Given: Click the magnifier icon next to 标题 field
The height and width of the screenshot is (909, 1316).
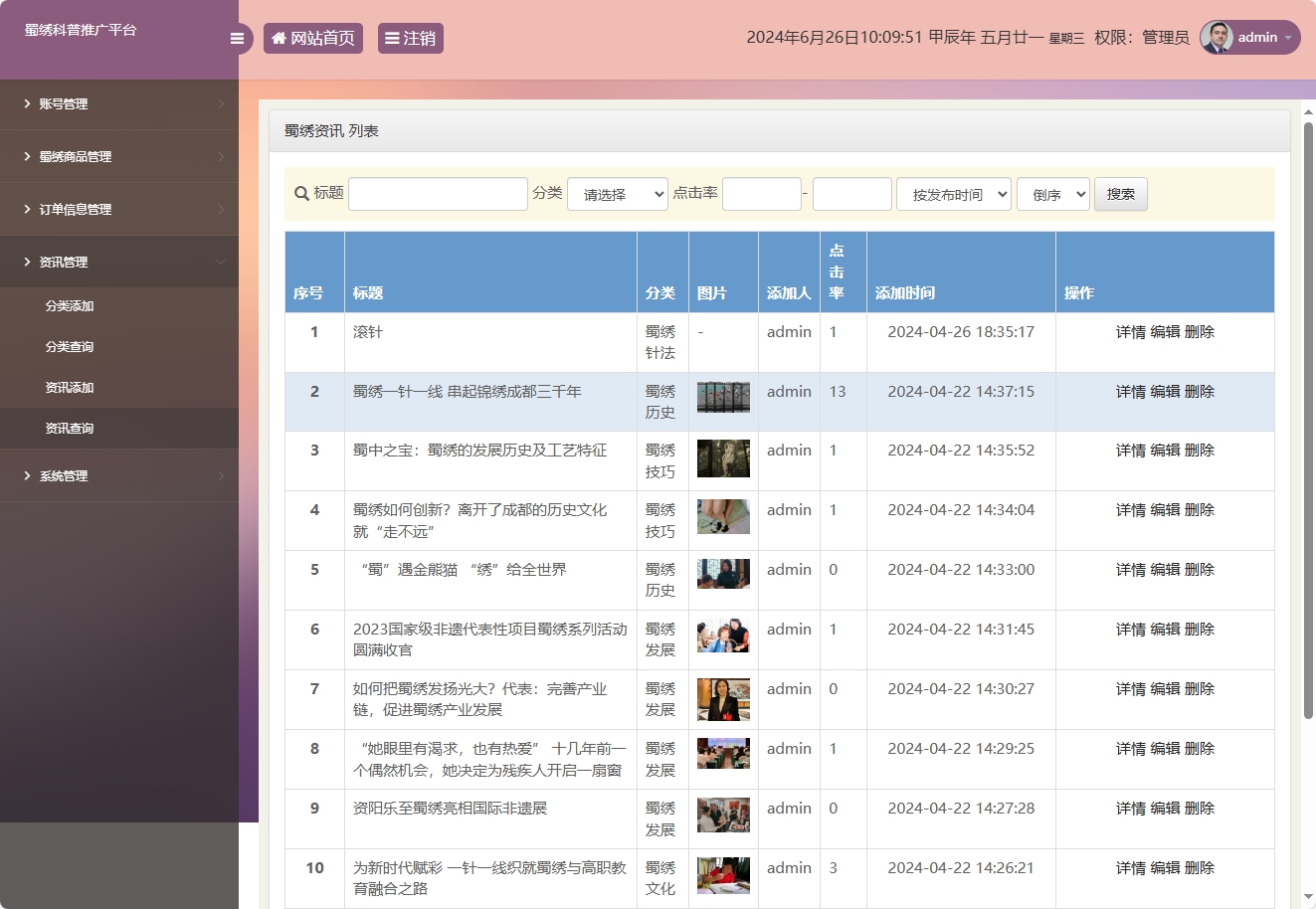Looking at the screenshot, I should tap(296, 193).
